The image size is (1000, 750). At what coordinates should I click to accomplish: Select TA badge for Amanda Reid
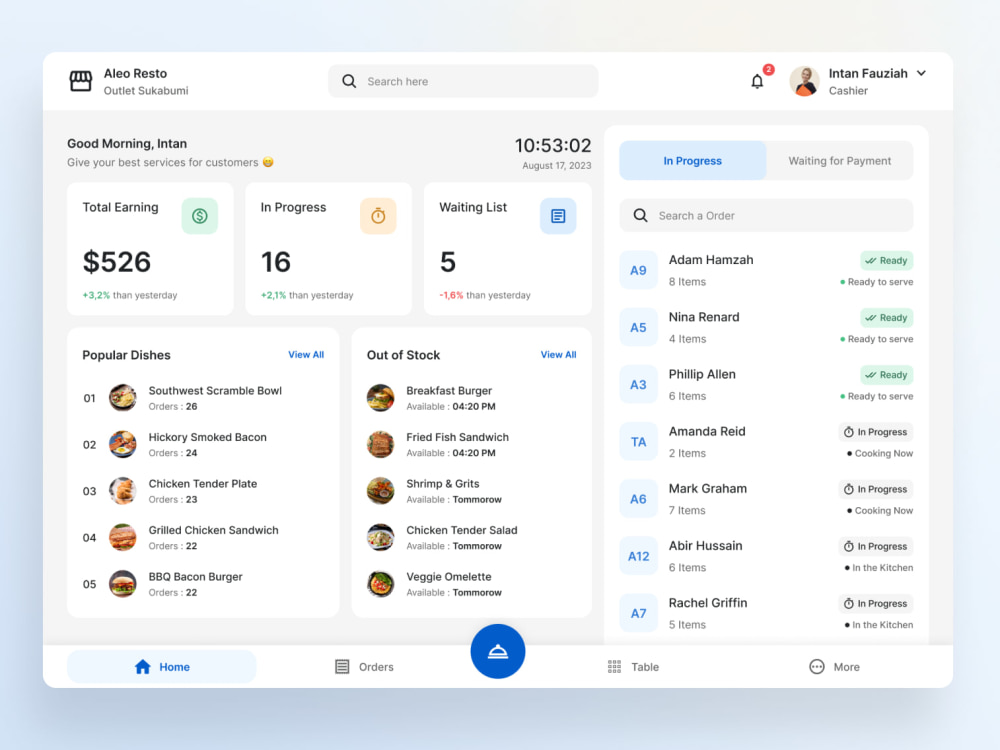638,442
